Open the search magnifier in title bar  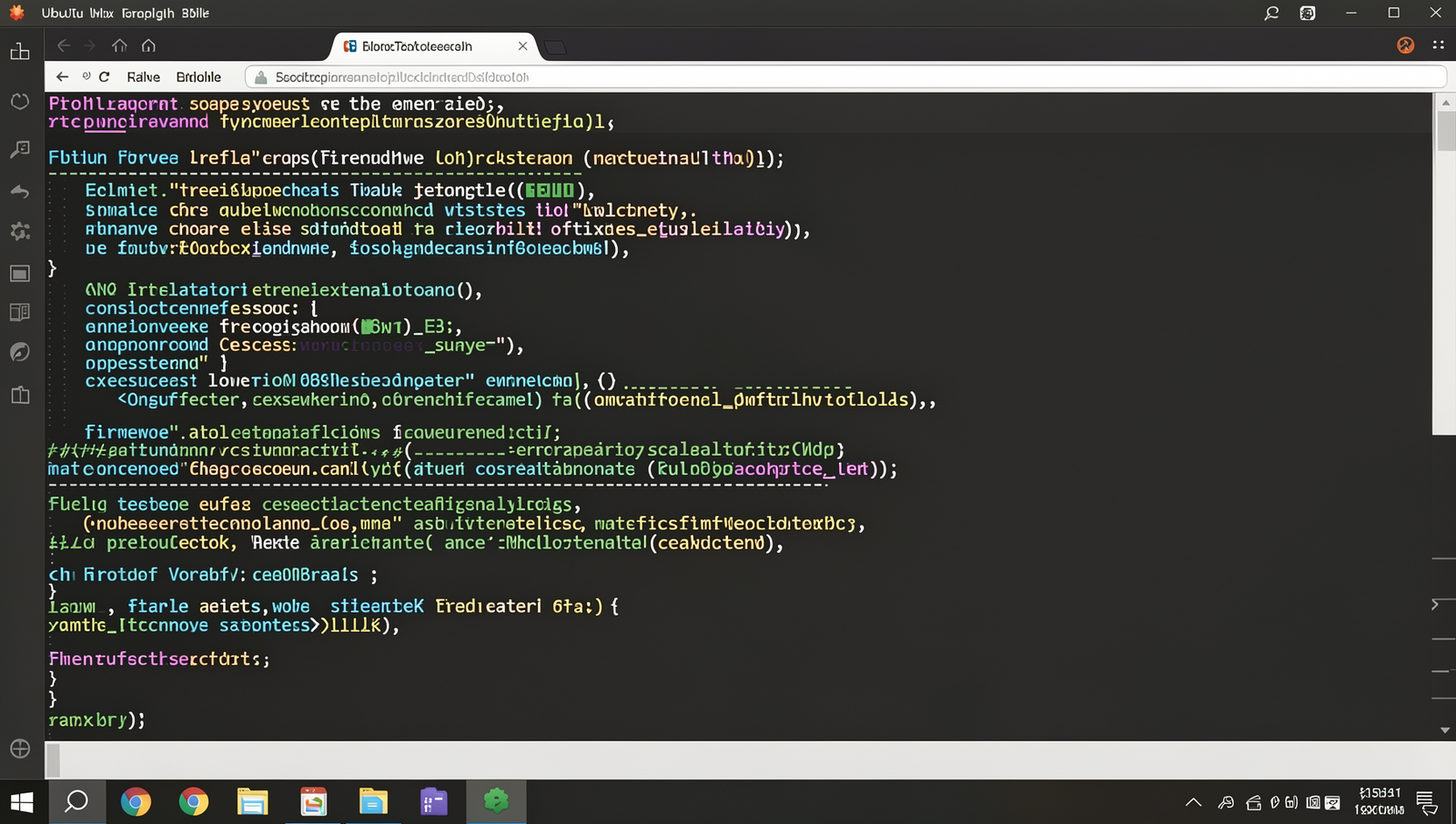coord(1271,13)
